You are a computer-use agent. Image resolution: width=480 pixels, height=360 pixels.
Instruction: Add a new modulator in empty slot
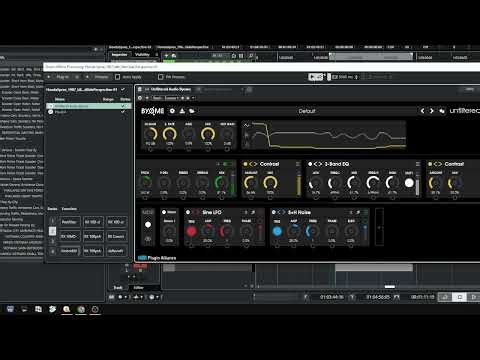tap(379, 227)
